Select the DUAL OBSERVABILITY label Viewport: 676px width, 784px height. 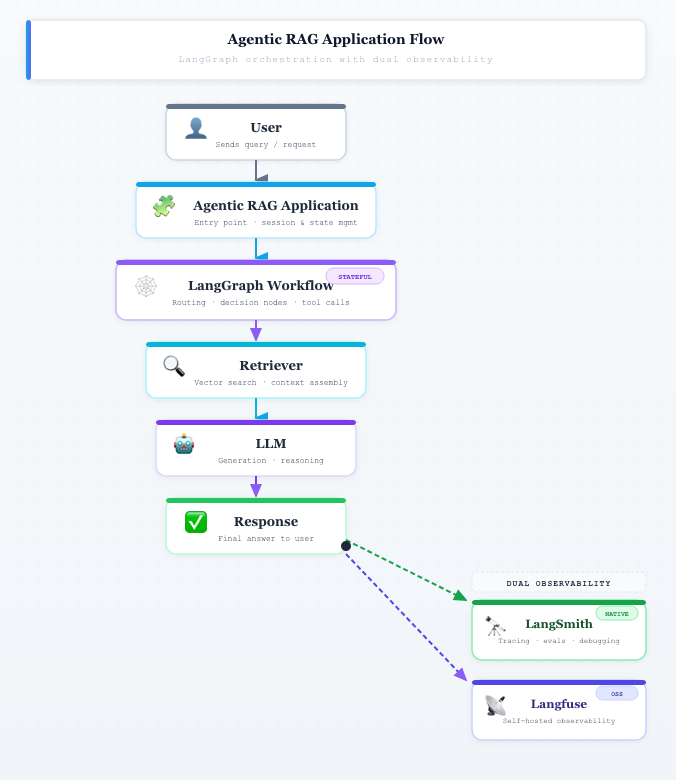click(x=558, y=583)
